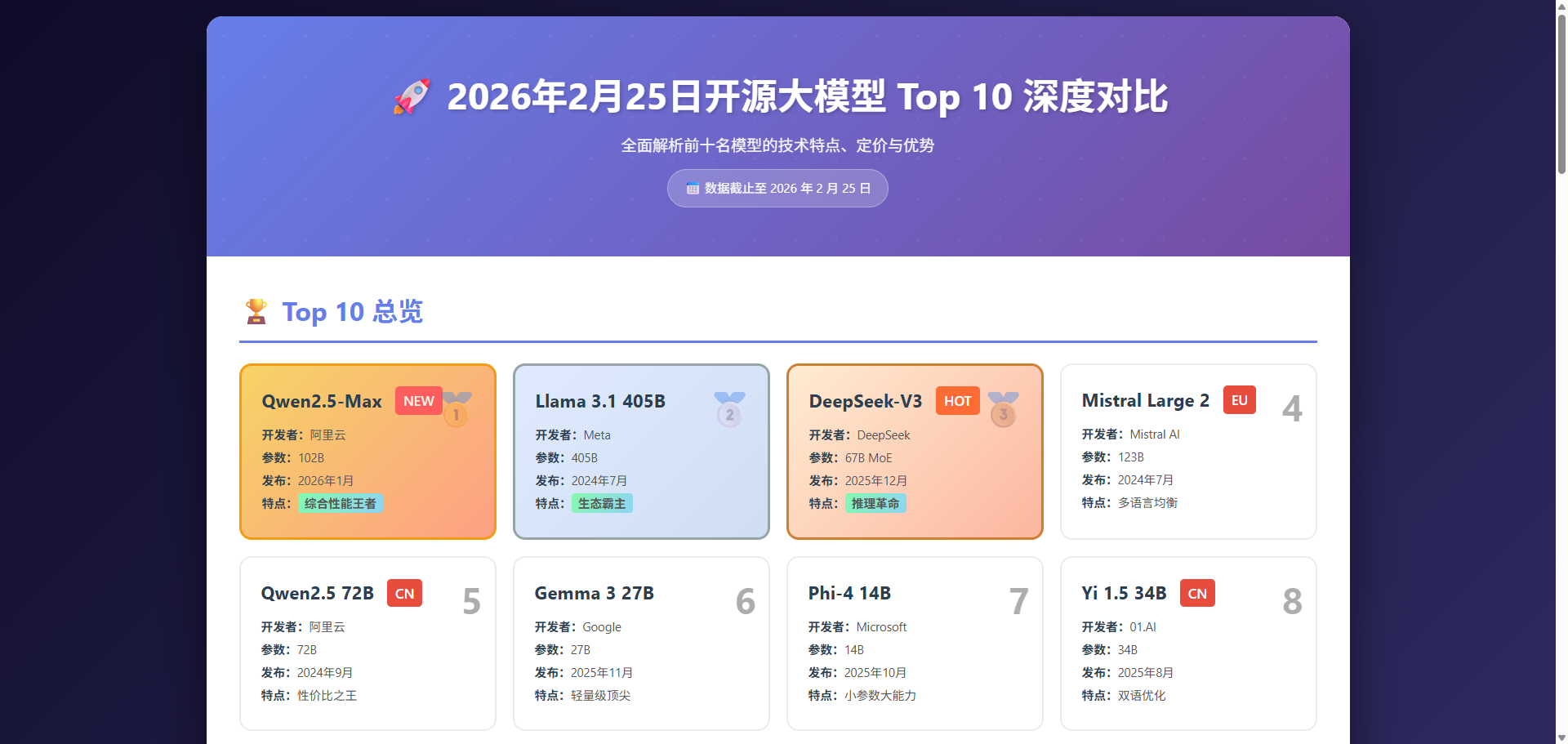Click the developer name Meta
Viewport: 1568px width, 744px height.
pos(597,435)
